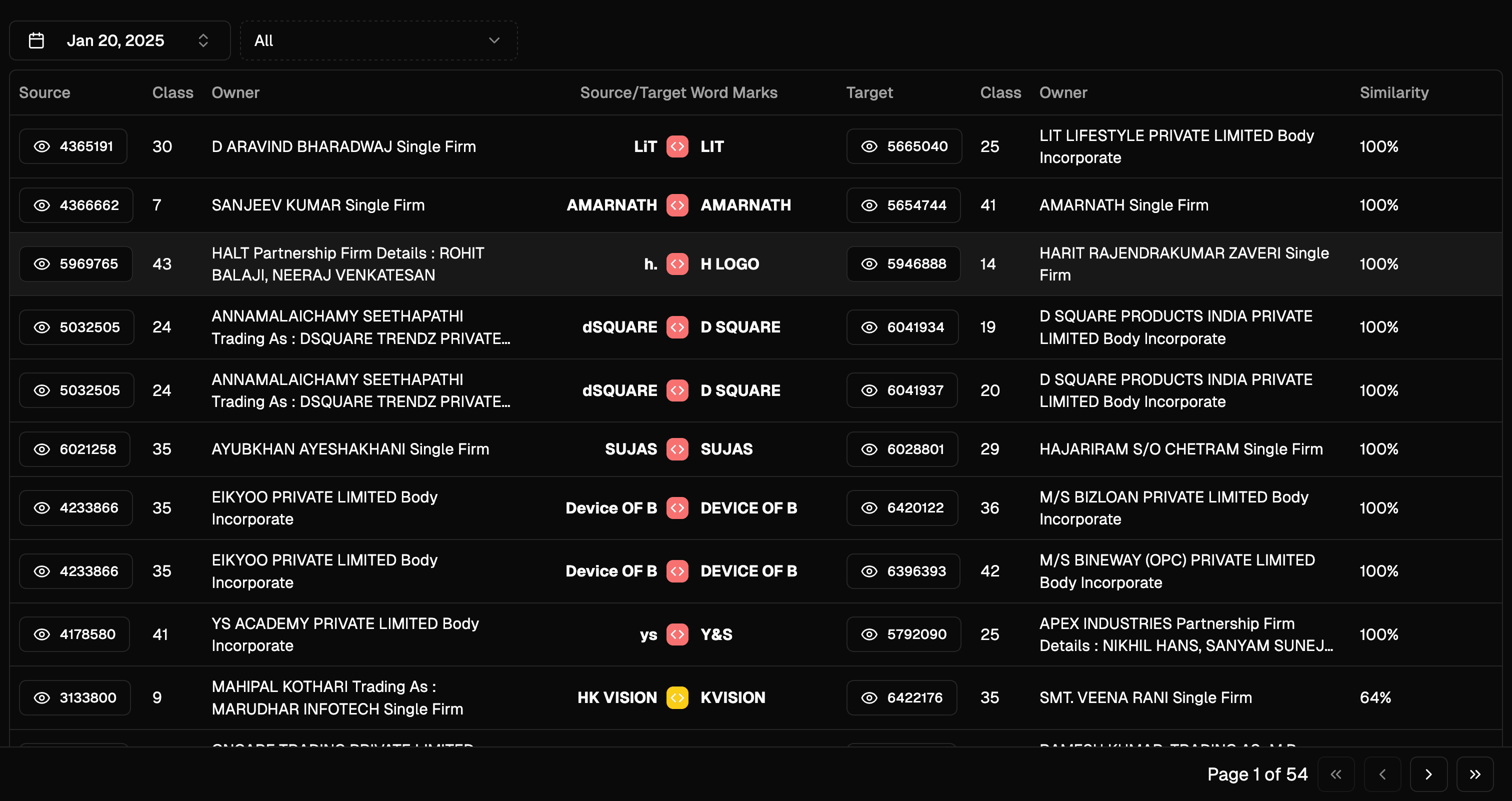View source trademark 4365191
Viewport: 1512px width, 801px height.
pyautogui.click(x=73, y=146)
